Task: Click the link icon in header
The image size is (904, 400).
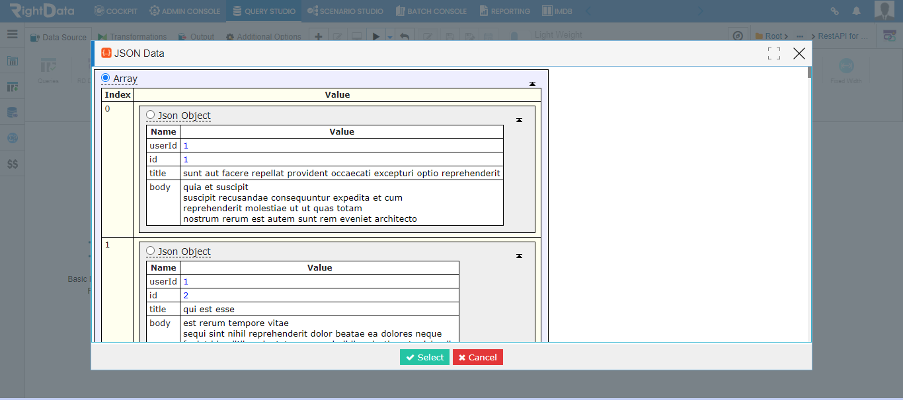Action: tap(834, 11)
